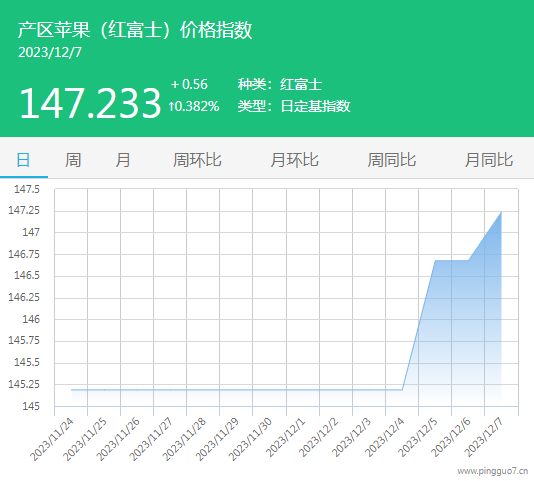Click the 种类：红富士 label
Viewport: 534px width, 481px height.
point(280,84)
